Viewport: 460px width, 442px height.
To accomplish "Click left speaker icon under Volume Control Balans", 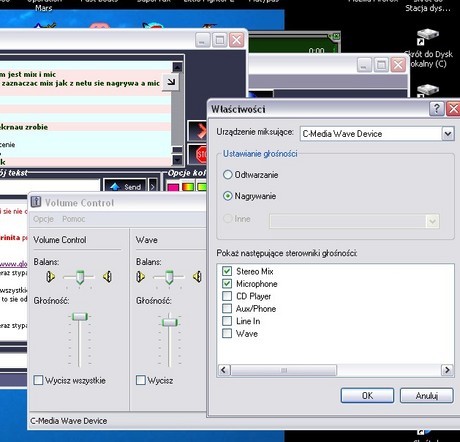I will [50, 277].
